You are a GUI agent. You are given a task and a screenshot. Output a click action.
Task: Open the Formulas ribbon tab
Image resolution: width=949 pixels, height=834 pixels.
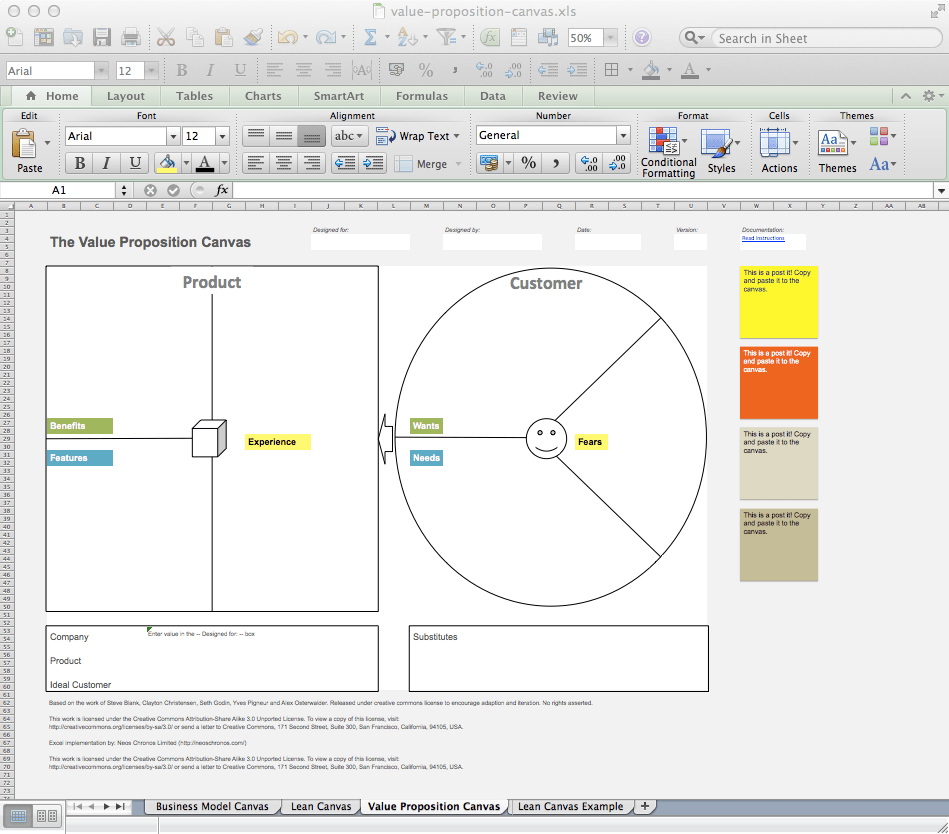tap(422, 96)
